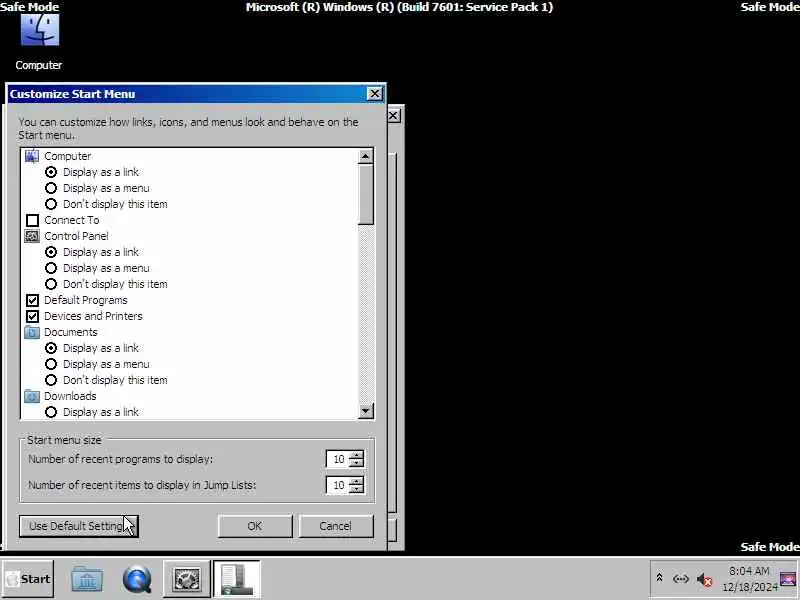Screen dimensions: 800x600
Task: Click the 'Control Panel' list entry label
Action: coord(76,236)
